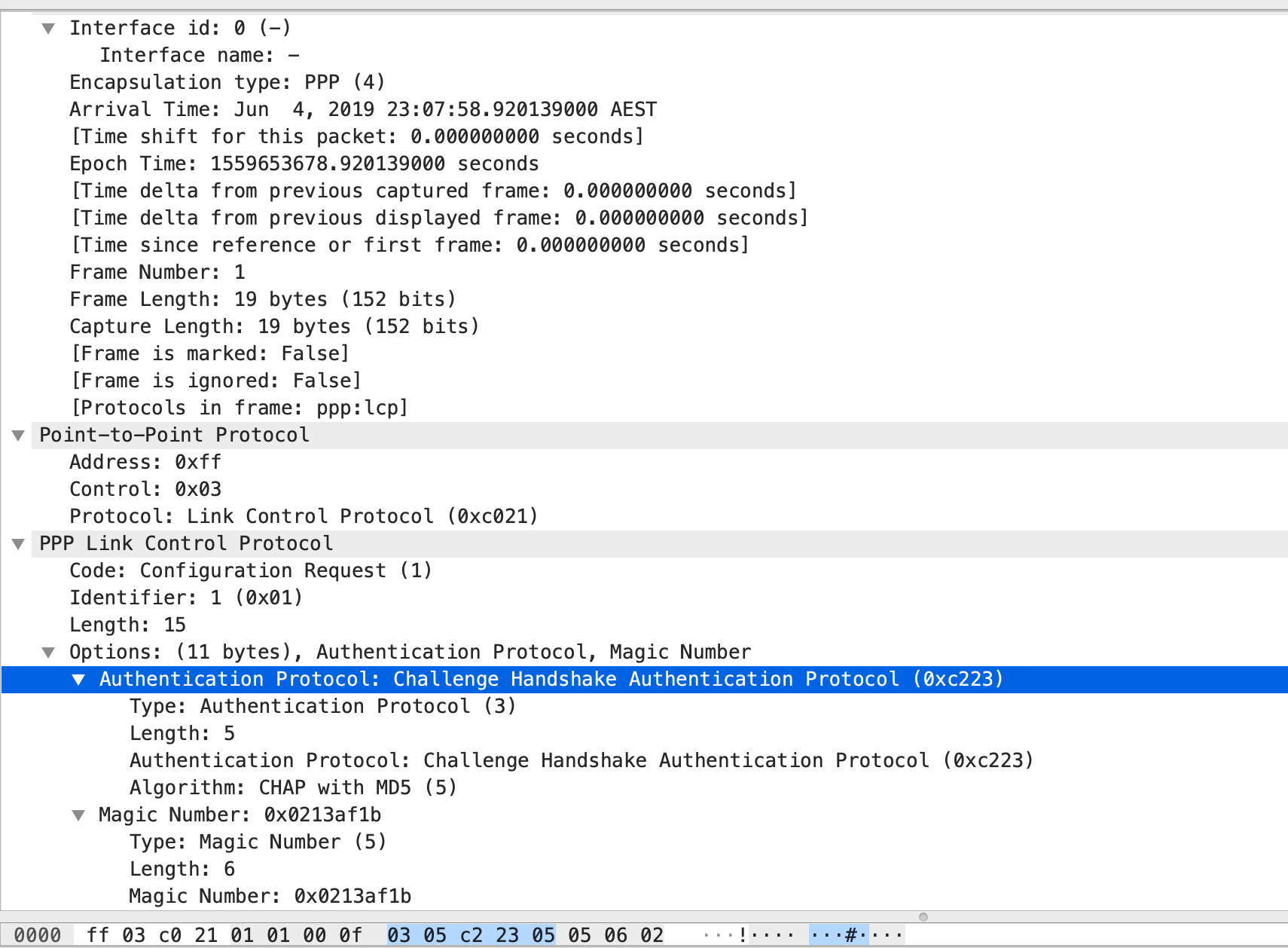Select the Epoch Time row
Viewport: 1288px width, 948px height.
(304, 164)
